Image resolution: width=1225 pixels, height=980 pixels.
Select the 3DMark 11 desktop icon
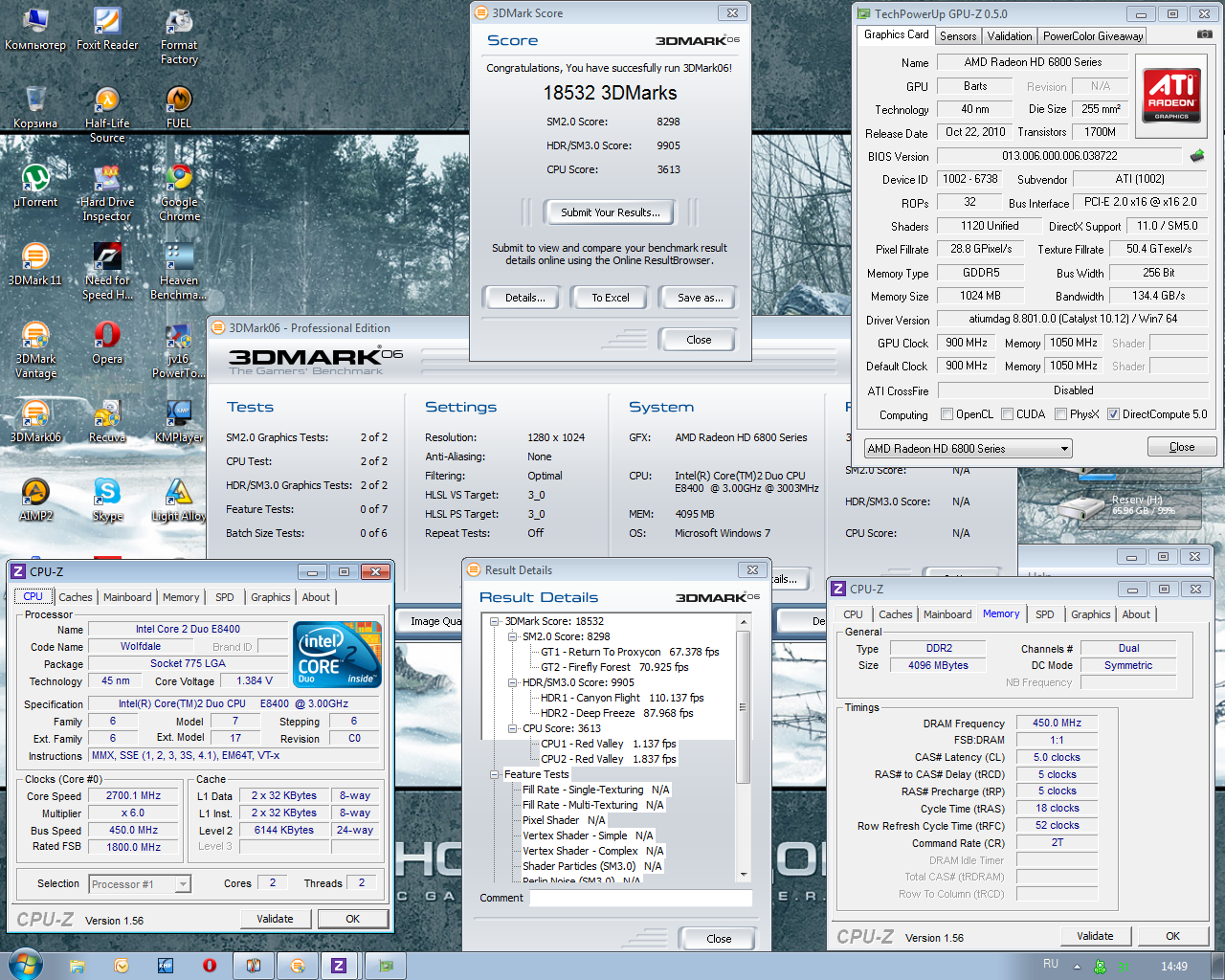35,264
